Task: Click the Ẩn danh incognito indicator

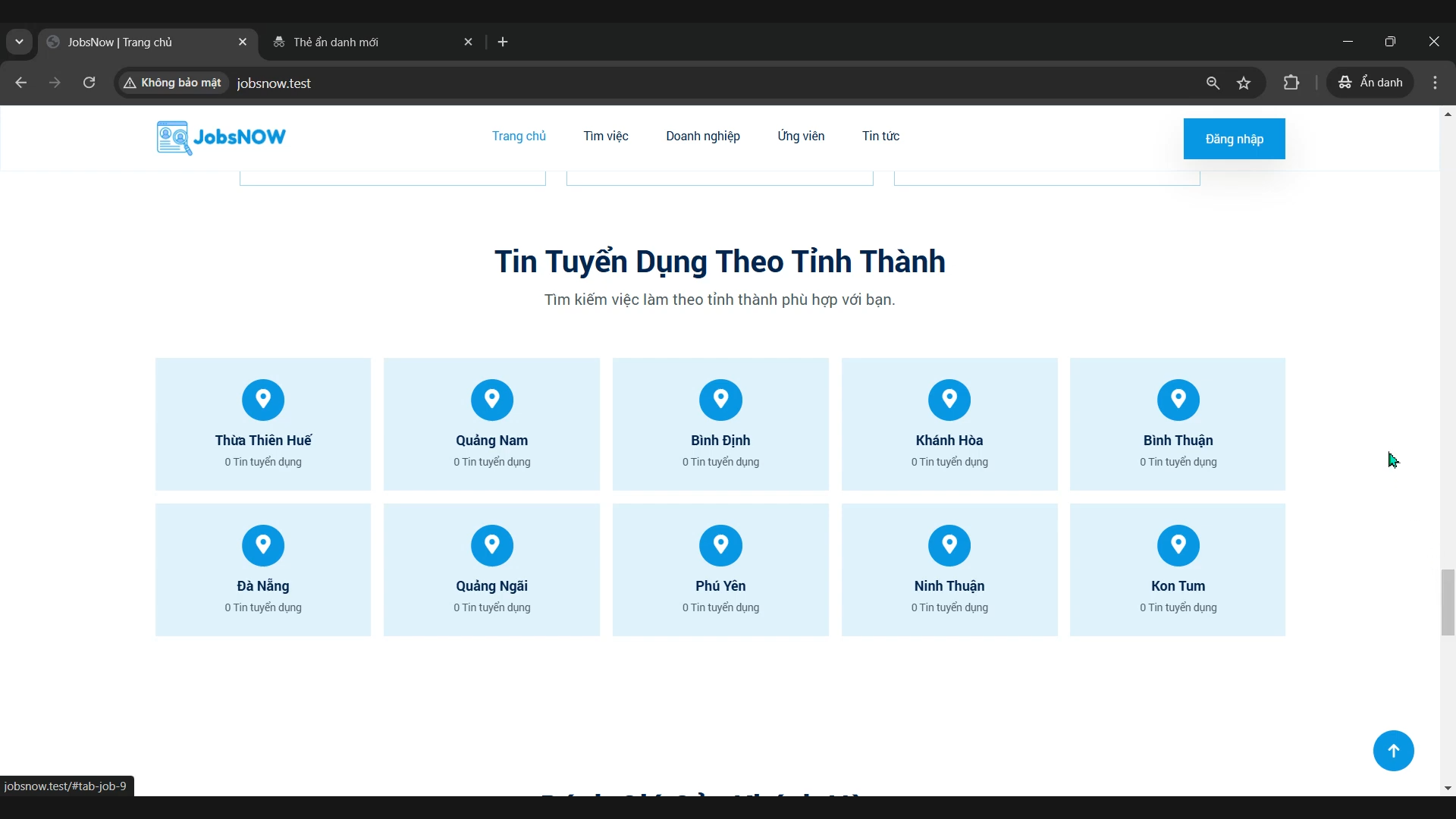Action: pyautogui.click(x=1371, y=83)
